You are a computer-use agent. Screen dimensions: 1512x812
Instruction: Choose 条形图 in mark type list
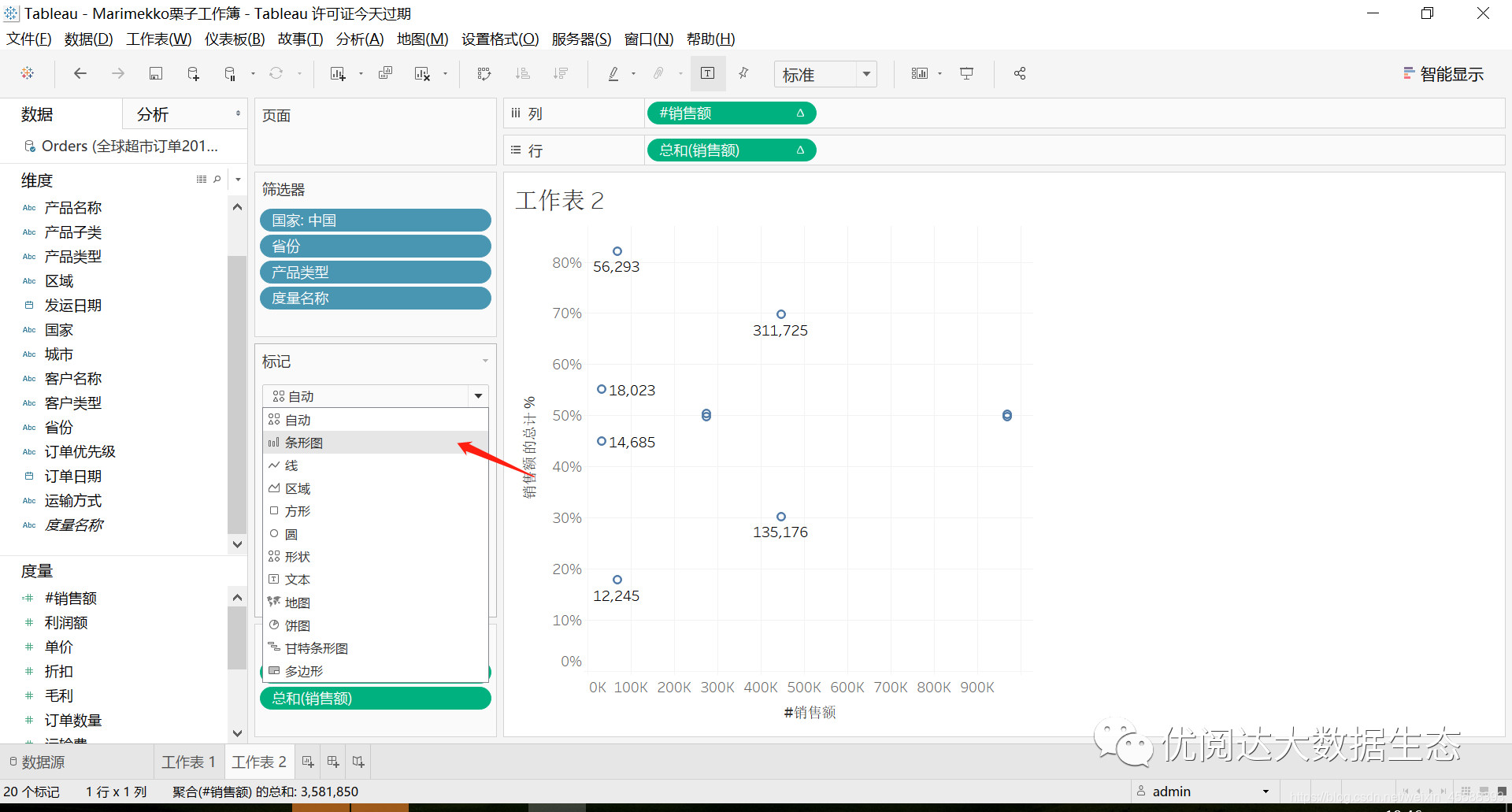(x=376, y=443)
